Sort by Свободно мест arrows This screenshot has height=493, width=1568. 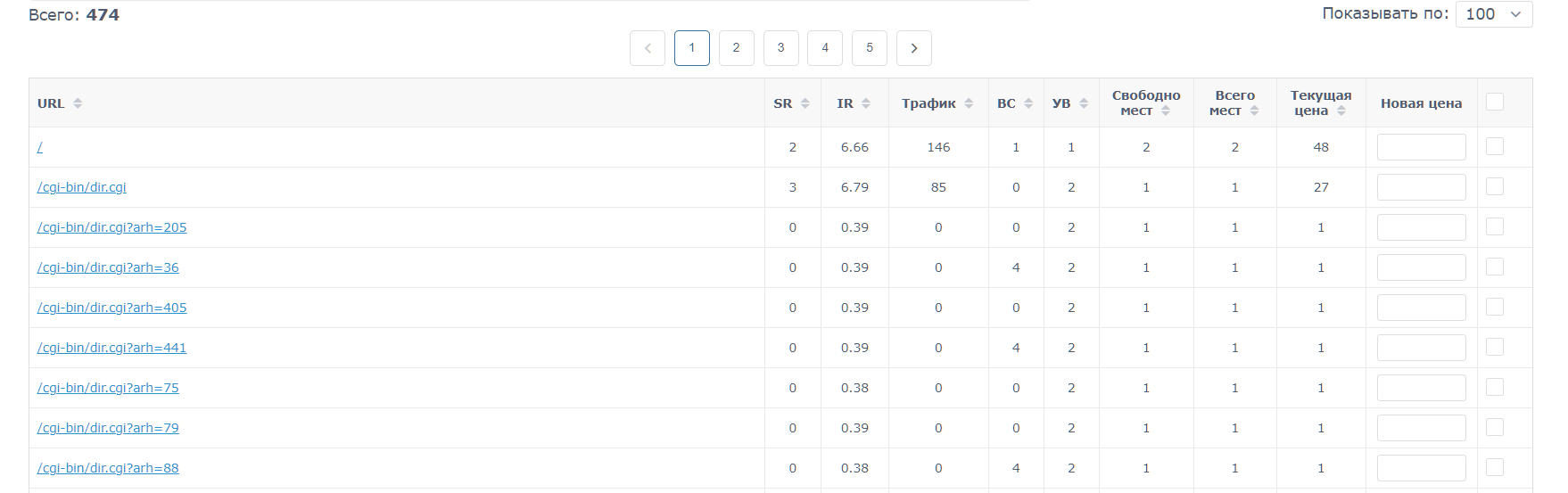pos(1166,111)
